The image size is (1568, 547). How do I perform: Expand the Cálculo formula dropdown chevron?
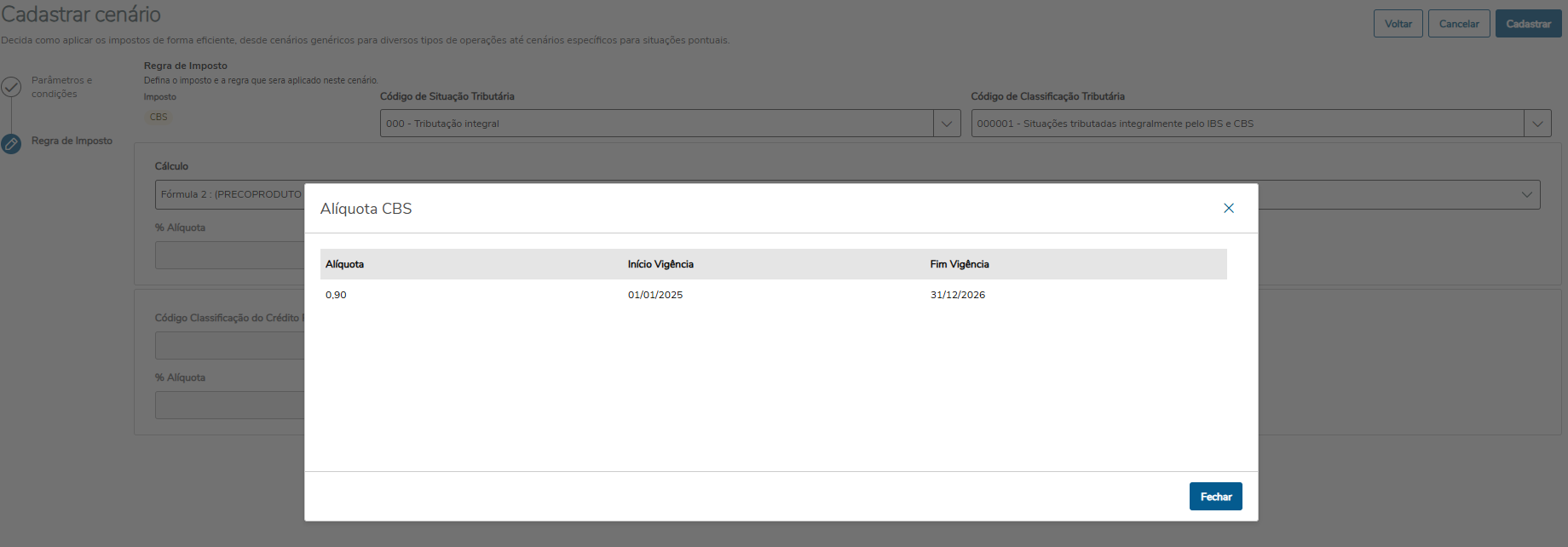tap(1526, 194)
